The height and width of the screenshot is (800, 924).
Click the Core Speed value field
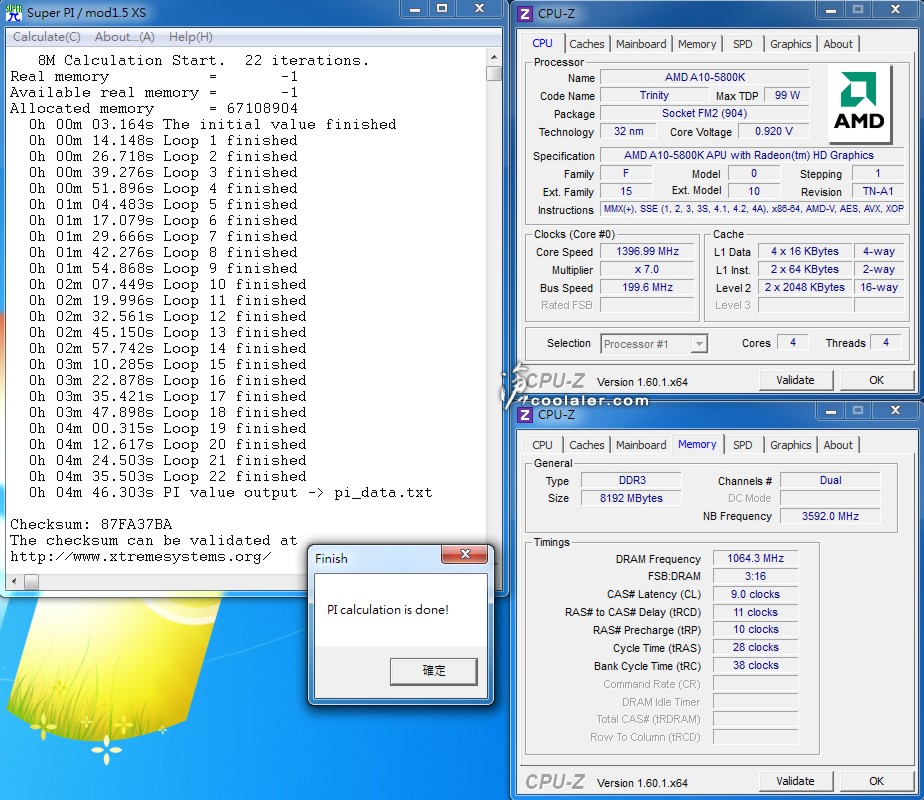point(646,252)
